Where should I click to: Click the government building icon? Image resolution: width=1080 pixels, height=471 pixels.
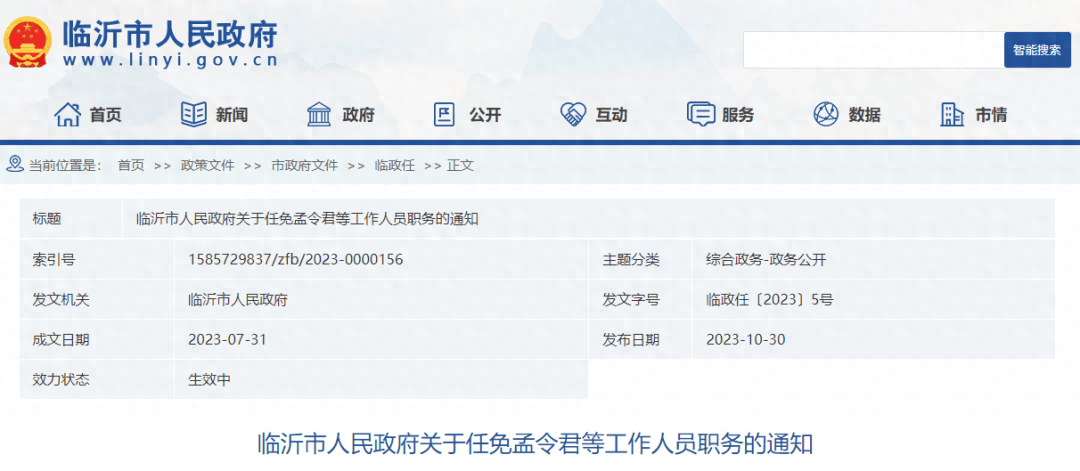(x=319, y=114)
